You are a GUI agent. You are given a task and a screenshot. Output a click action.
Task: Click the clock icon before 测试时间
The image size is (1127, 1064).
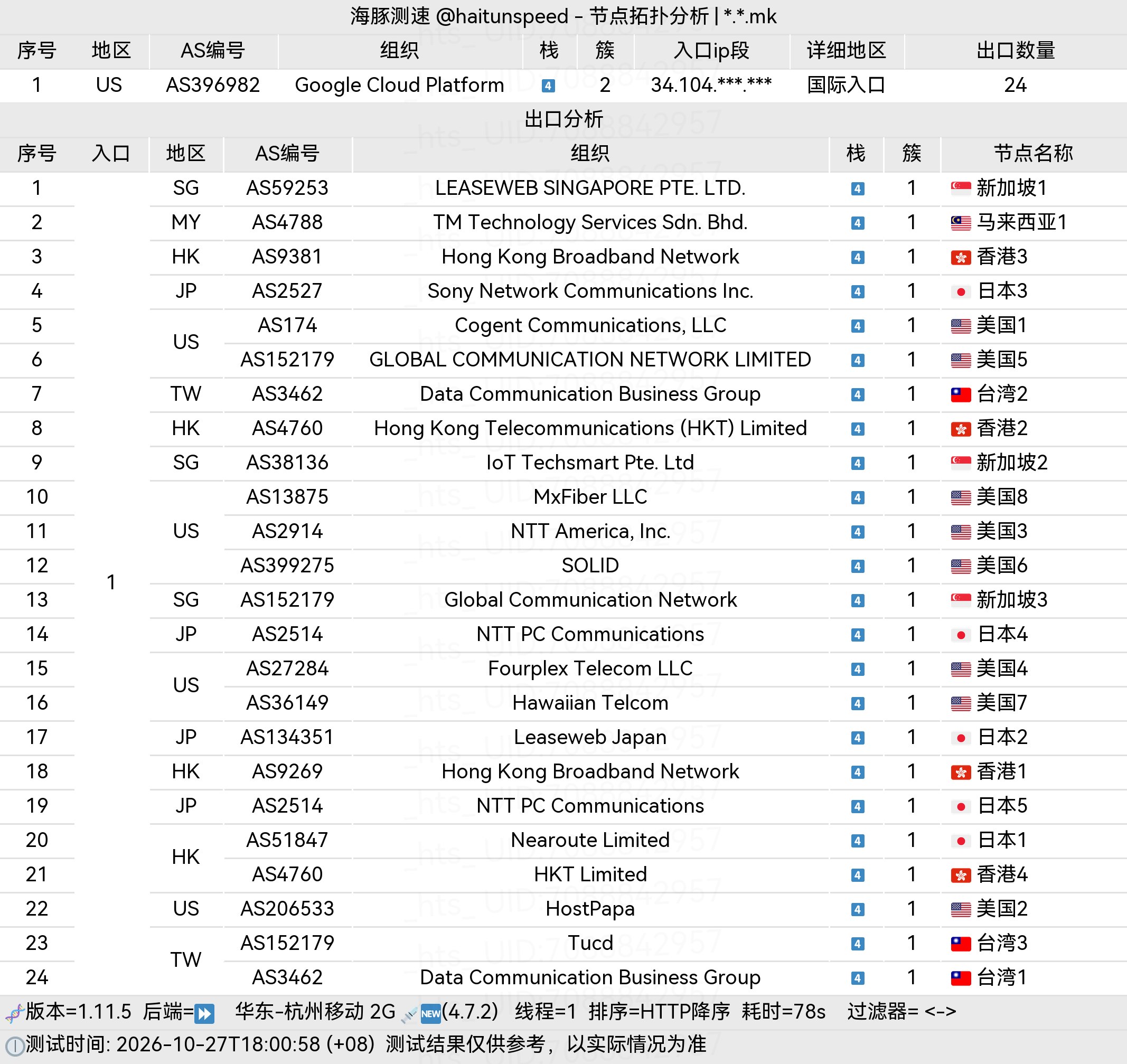click(15, 1046)
